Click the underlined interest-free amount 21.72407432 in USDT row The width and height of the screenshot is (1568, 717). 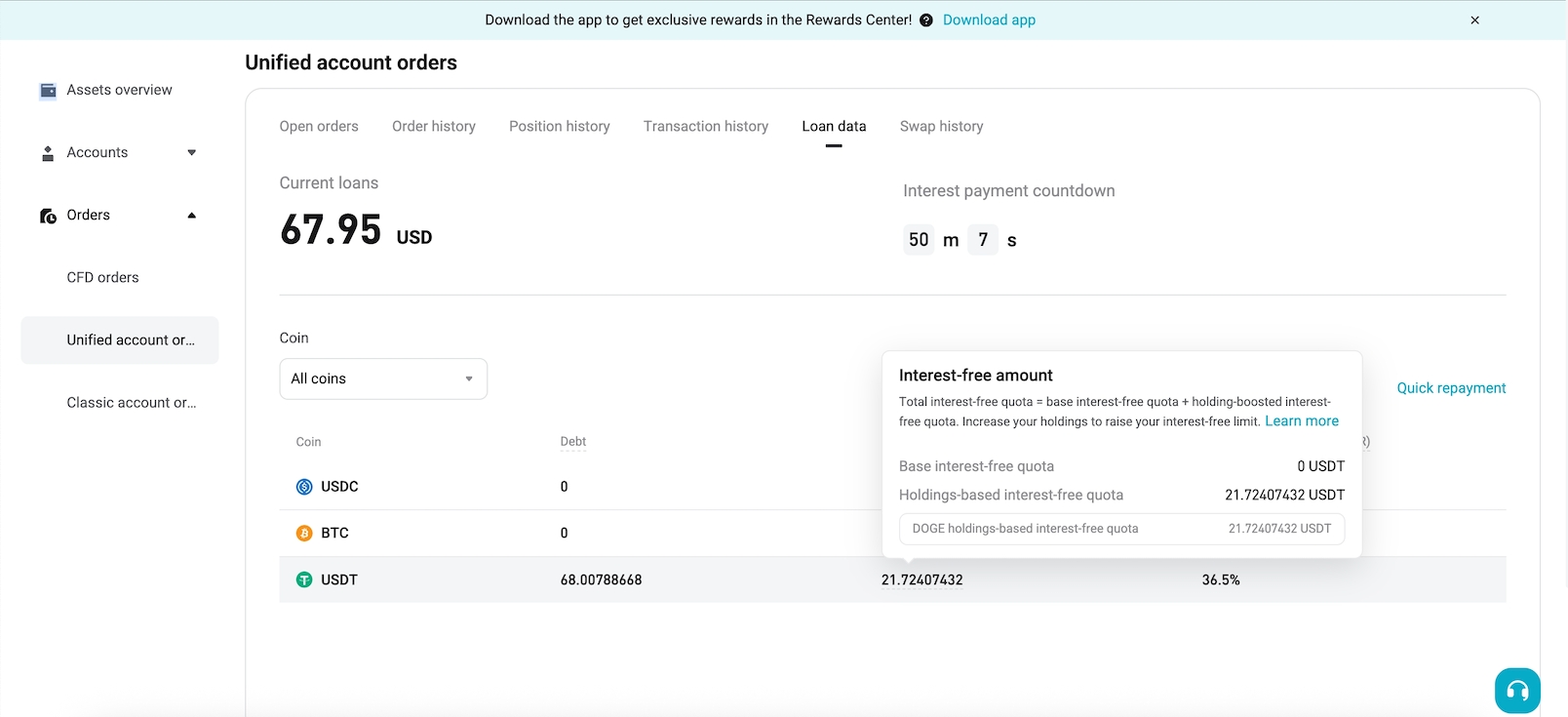pyautogui.click(x=921, y=580)
